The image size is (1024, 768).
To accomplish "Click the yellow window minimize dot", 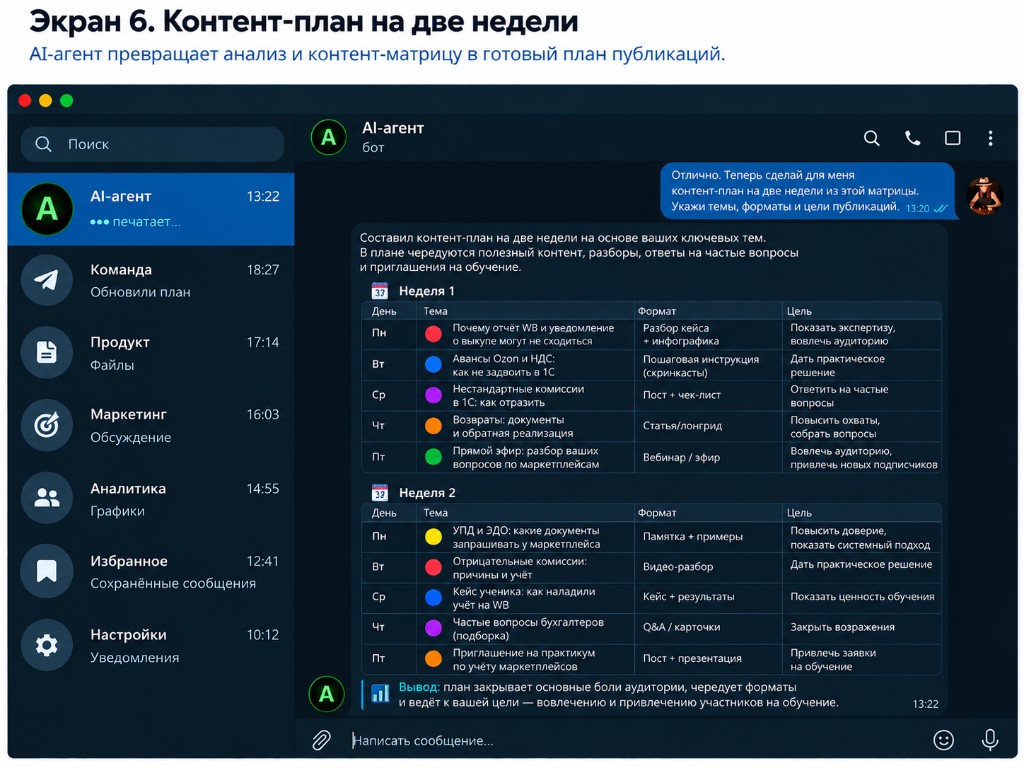I will click(46, 101).
